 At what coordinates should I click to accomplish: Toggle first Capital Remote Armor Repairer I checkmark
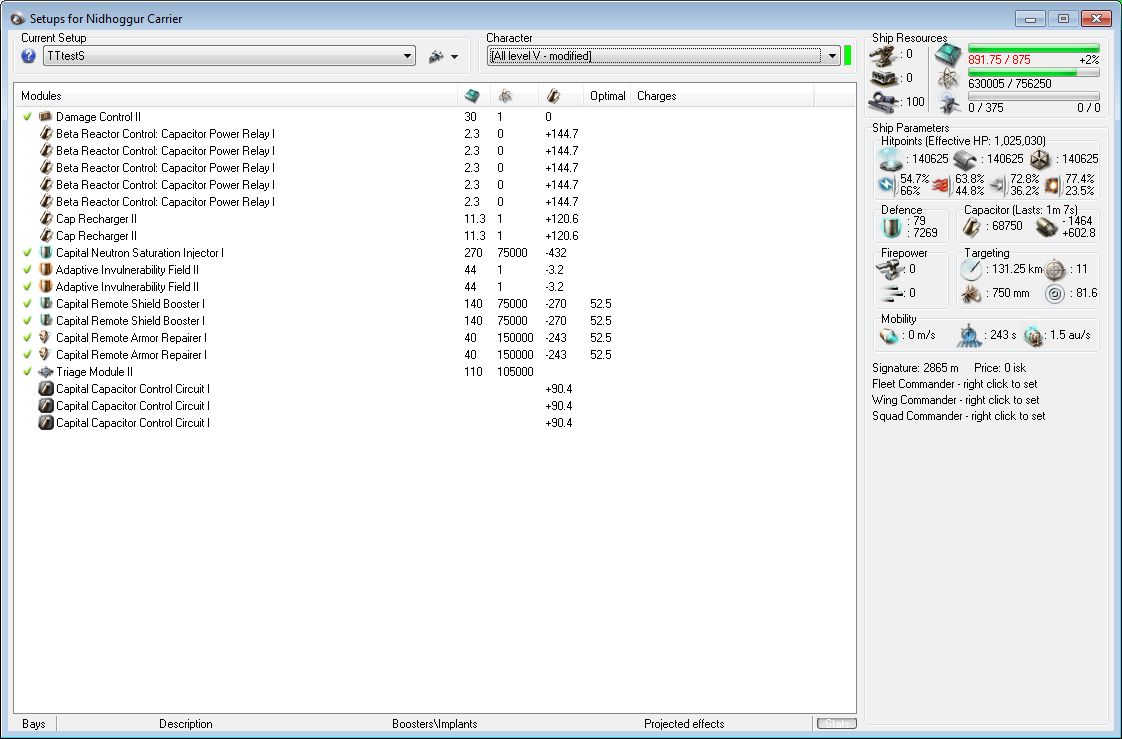click(27, 338)
